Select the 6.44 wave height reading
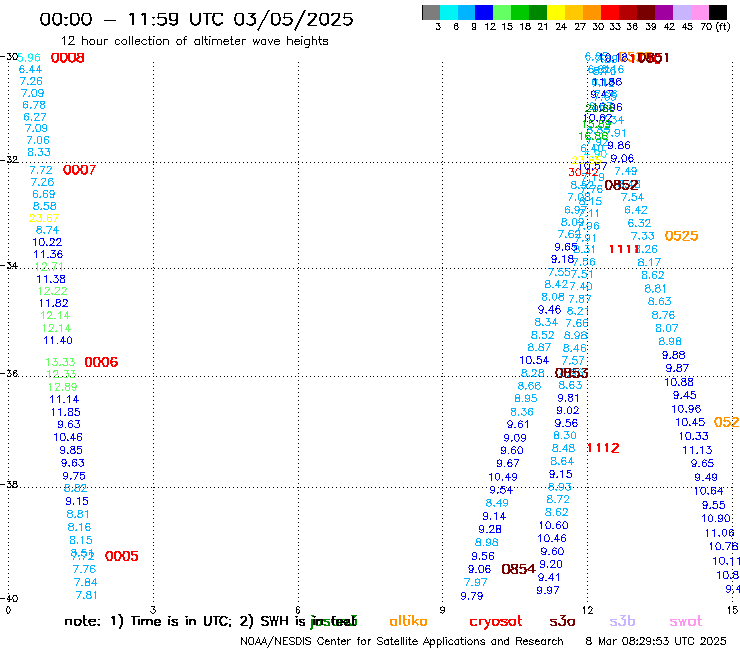The image size is (740, 650). click(x=30, y=69)
